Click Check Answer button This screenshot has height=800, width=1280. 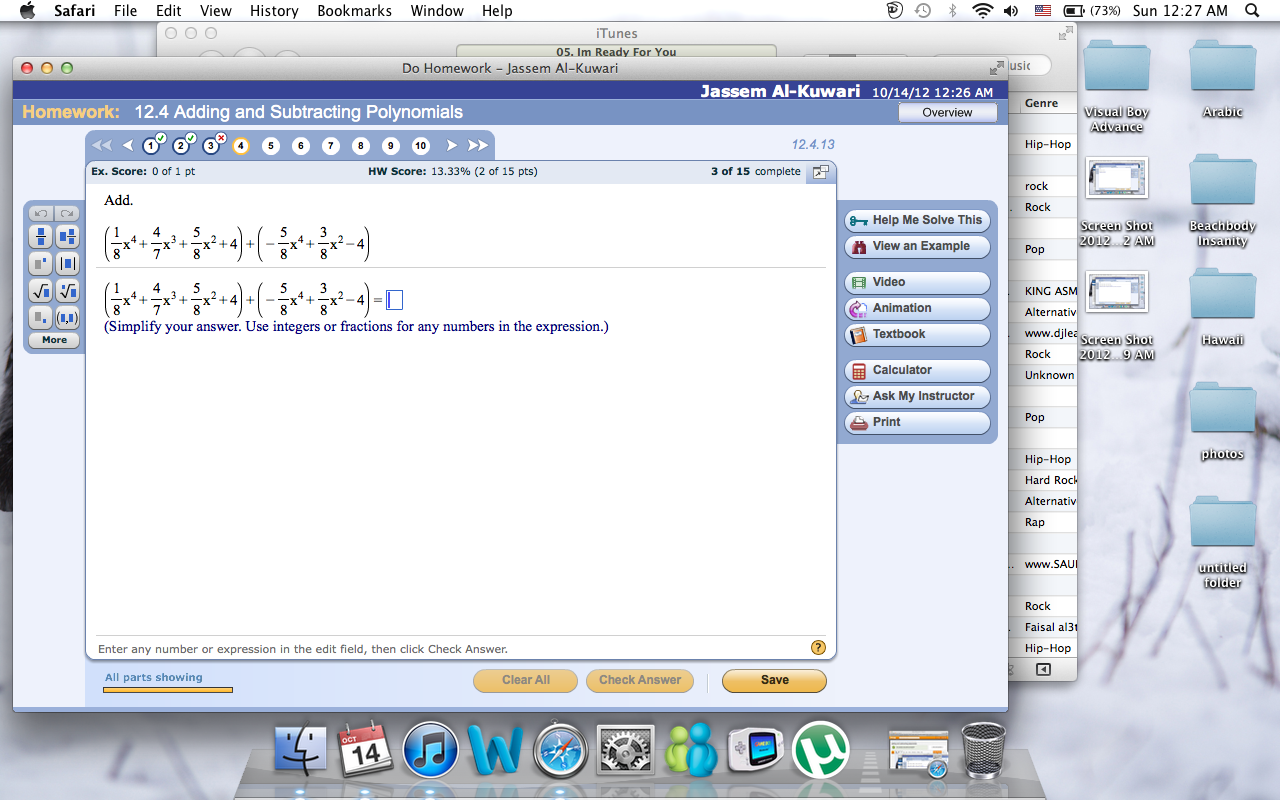[x=640, y=680]
